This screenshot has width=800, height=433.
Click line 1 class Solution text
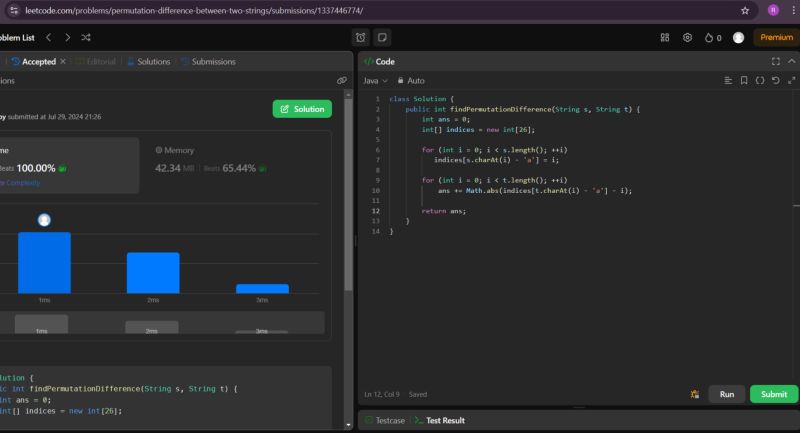(421, 99)
